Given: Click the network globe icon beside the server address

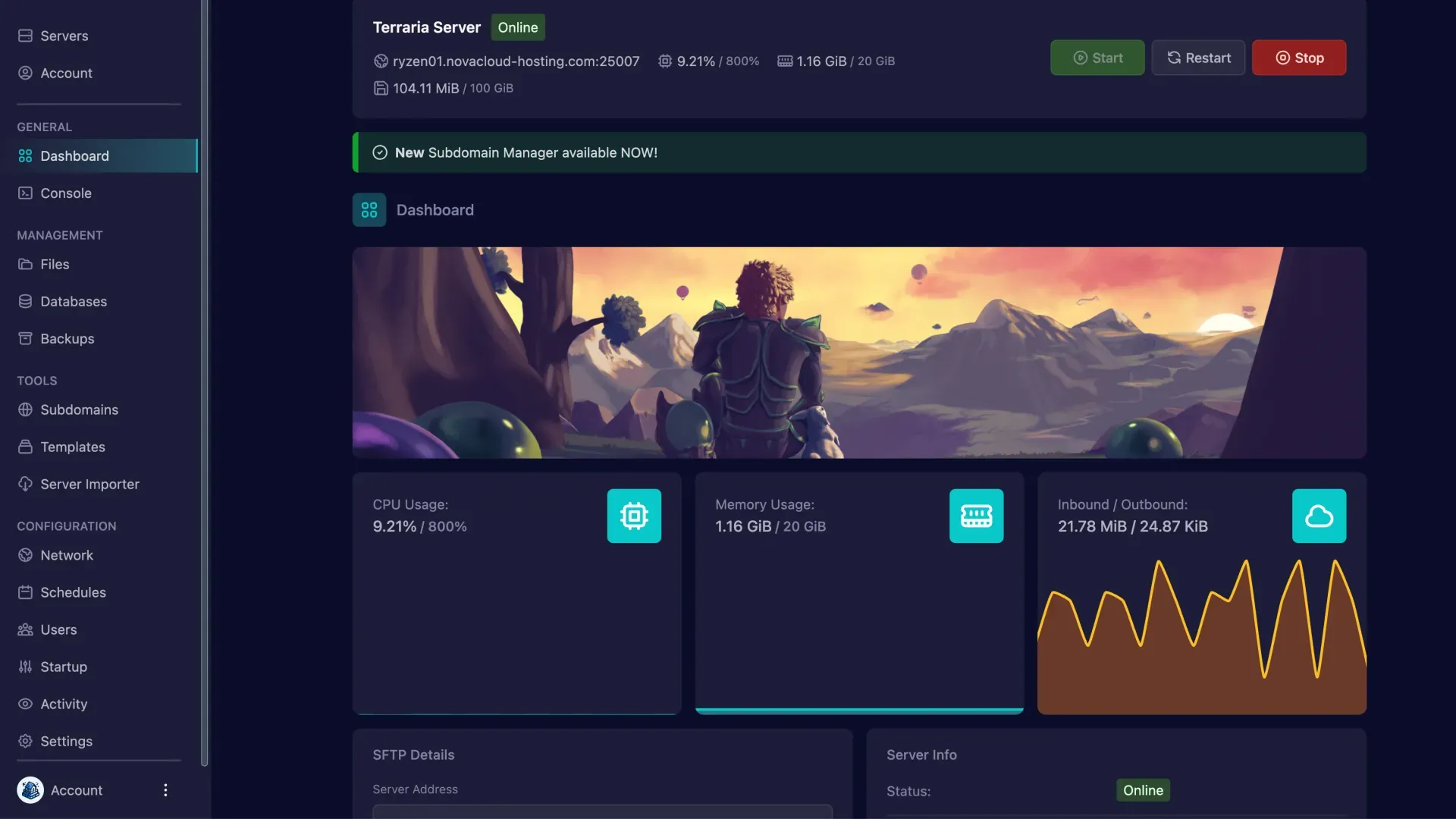Looking at the screenshot, I should pos(381,61).
